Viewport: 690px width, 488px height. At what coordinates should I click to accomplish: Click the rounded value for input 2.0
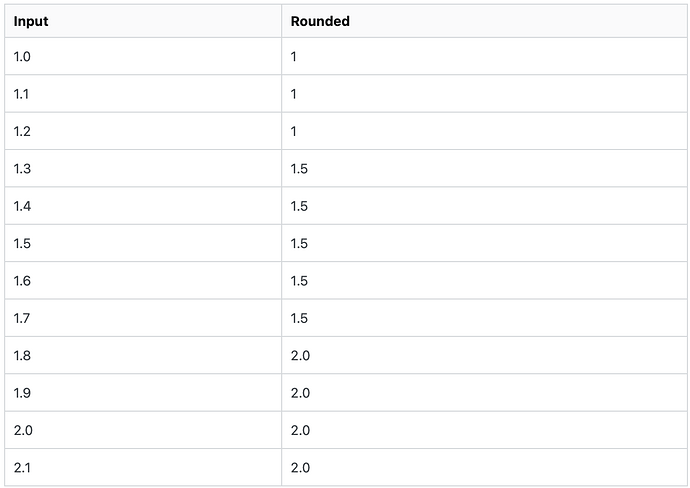300,430
